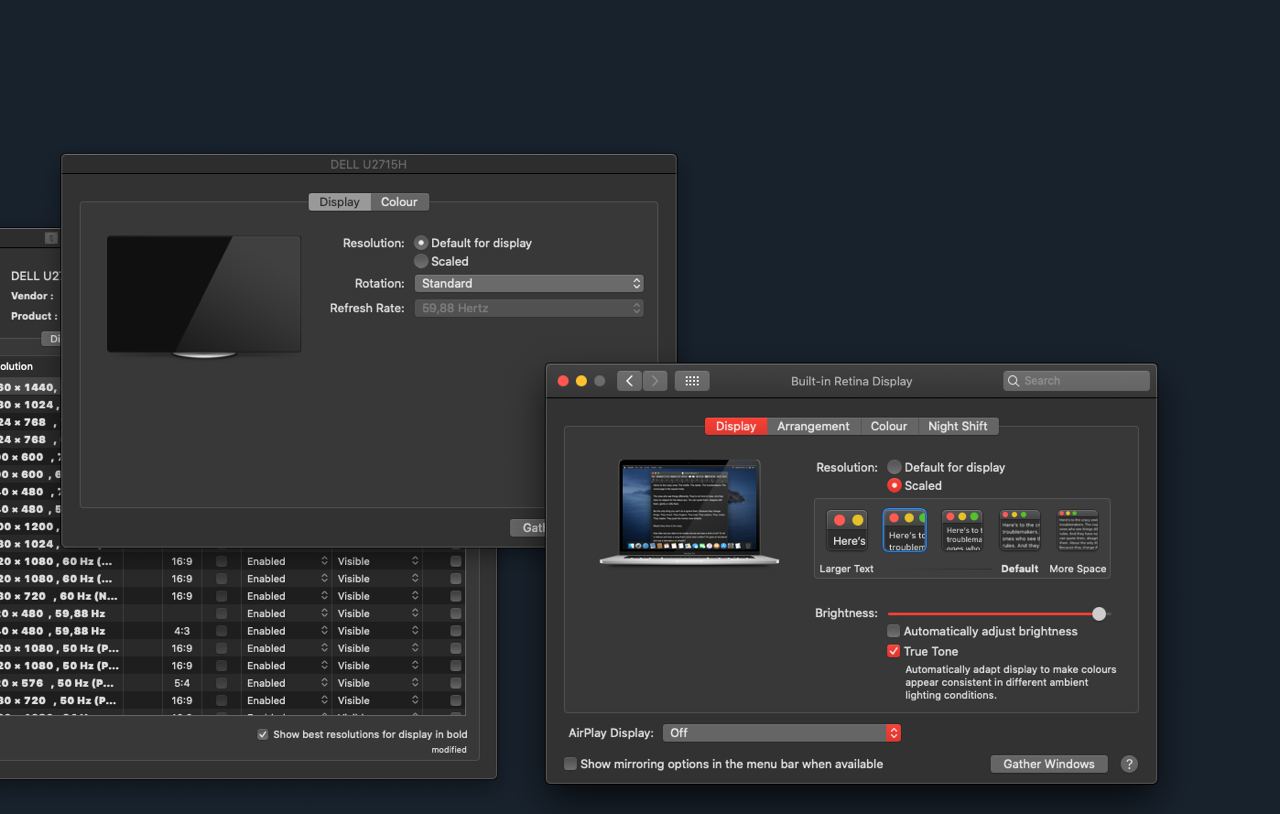Screen dimensions: 1280x814
Task: Switch to the Arrangement tab
Action: click(x=813, y=426)
